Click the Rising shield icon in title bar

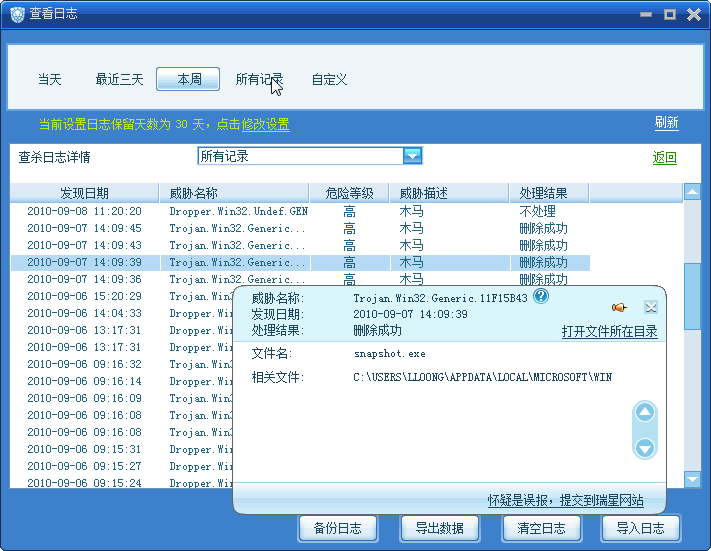[18, 14]
